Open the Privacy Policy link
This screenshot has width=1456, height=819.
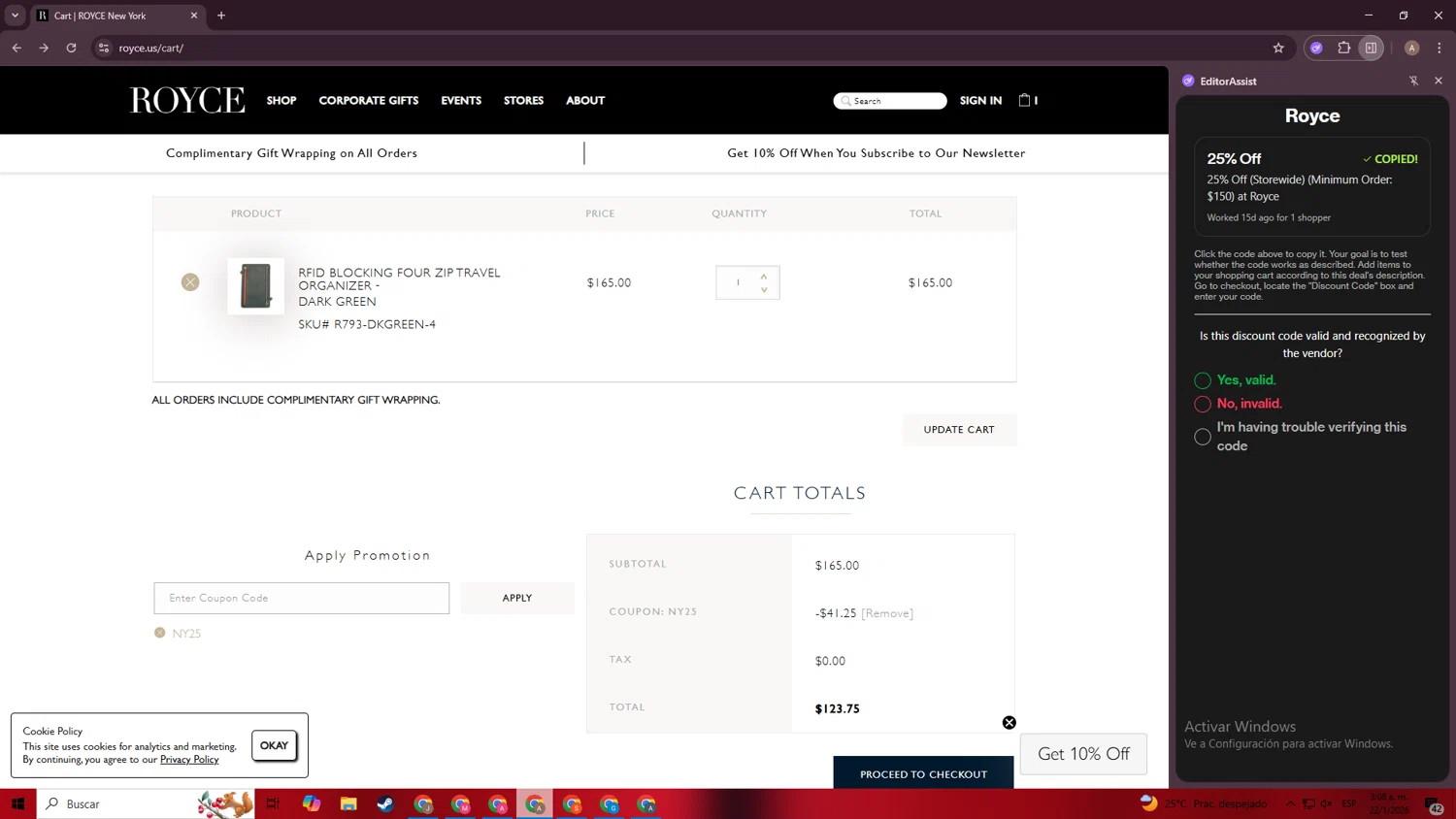click(189, 759)
